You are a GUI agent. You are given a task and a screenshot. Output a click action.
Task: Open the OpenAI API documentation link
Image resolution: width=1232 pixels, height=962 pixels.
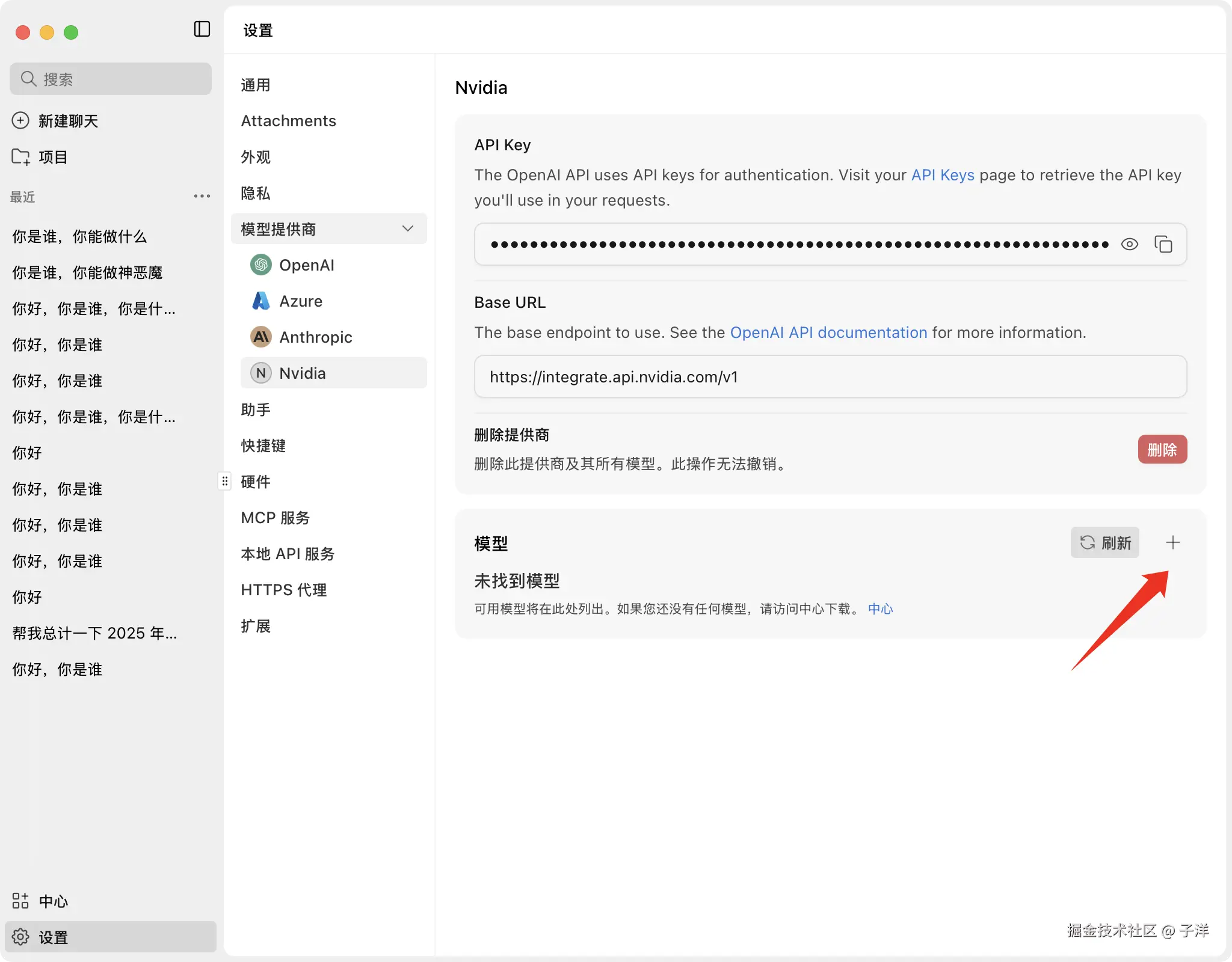pos(828,332)
